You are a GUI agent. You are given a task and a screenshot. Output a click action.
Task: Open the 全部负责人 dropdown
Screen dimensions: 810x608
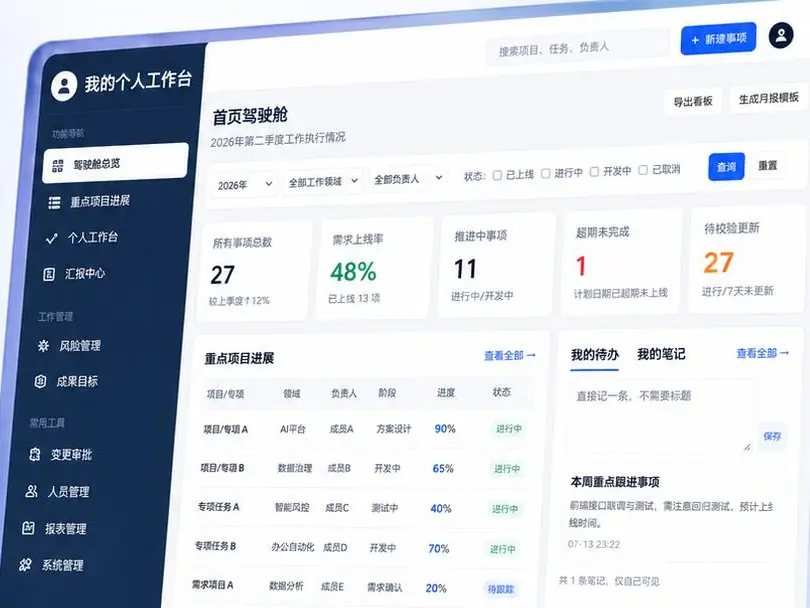[x=408, y=179]
